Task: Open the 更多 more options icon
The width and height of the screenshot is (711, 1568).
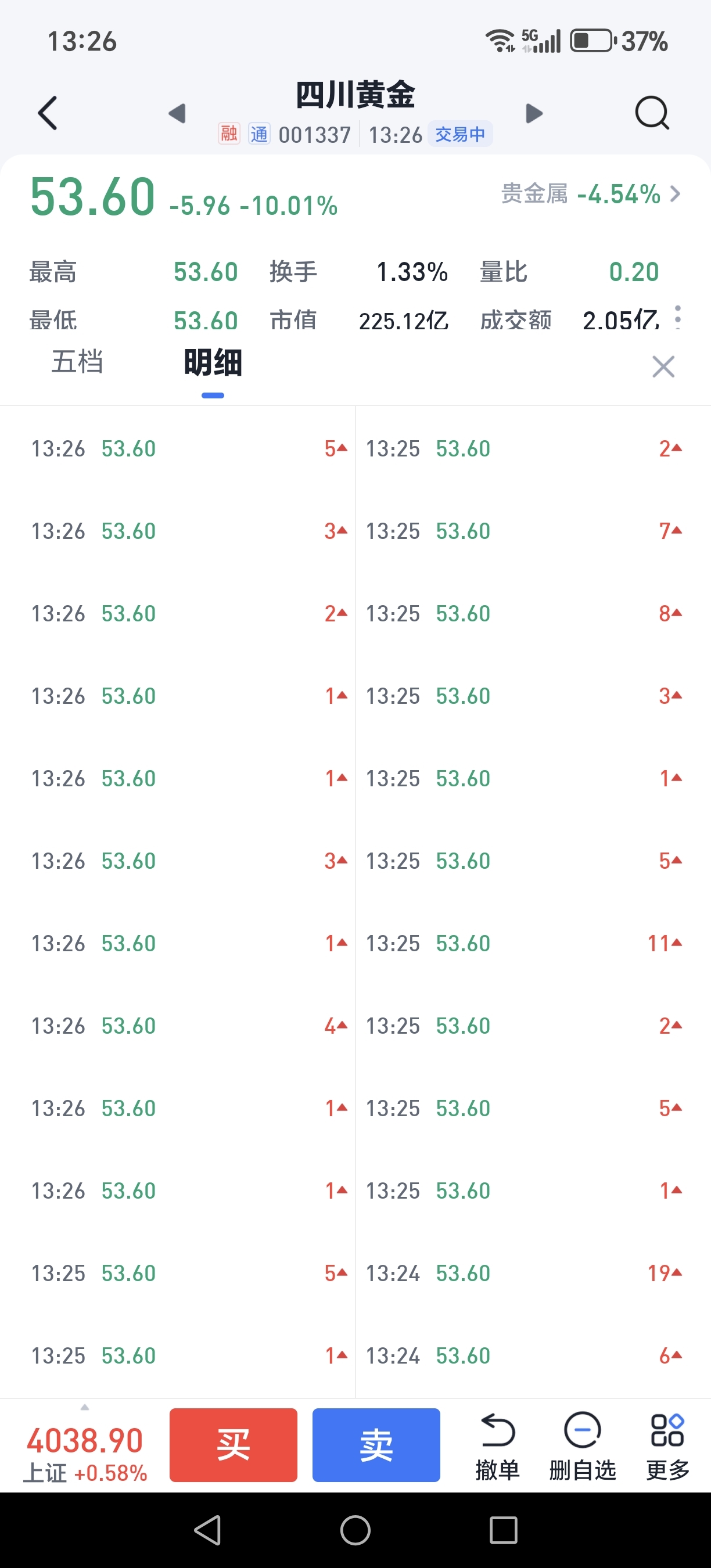Action: click(x=668, y=1444)
